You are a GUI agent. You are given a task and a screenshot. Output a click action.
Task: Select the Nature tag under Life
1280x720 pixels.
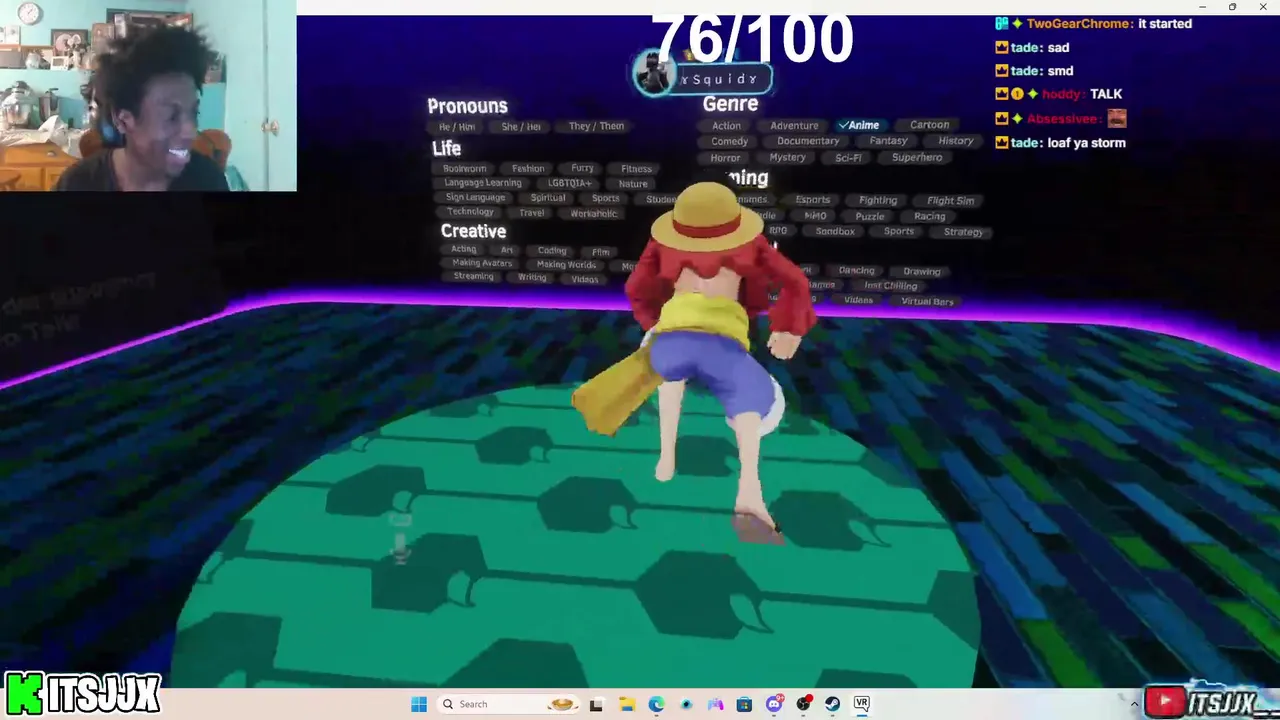pos(633,184)
